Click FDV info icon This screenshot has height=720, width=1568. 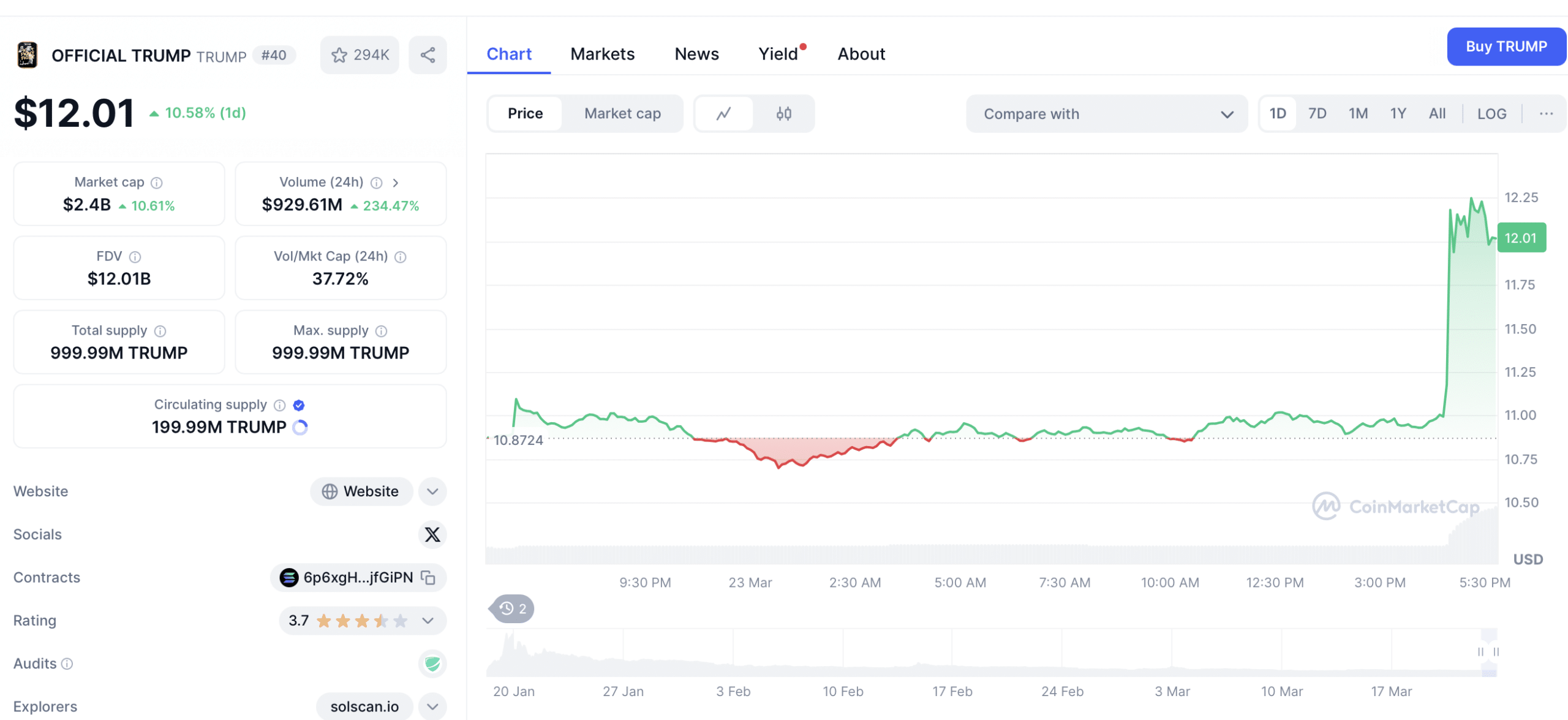click(135, 257)
